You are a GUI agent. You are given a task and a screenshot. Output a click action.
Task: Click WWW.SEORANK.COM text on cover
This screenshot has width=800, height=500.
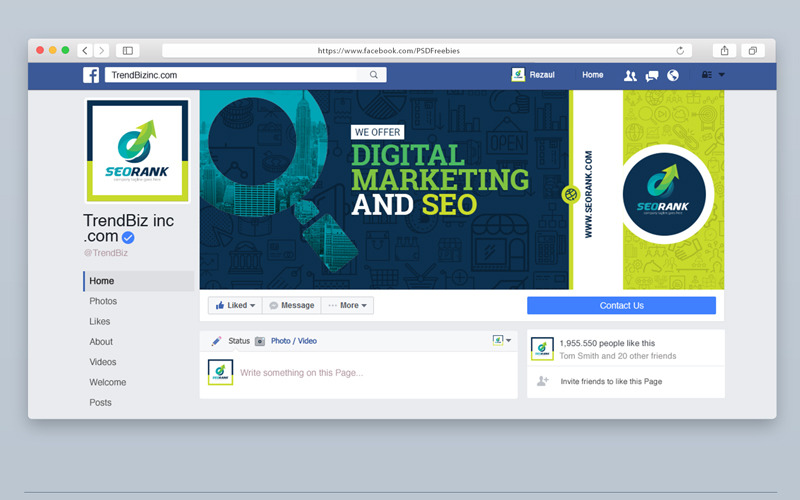click(x=588, y=194)
